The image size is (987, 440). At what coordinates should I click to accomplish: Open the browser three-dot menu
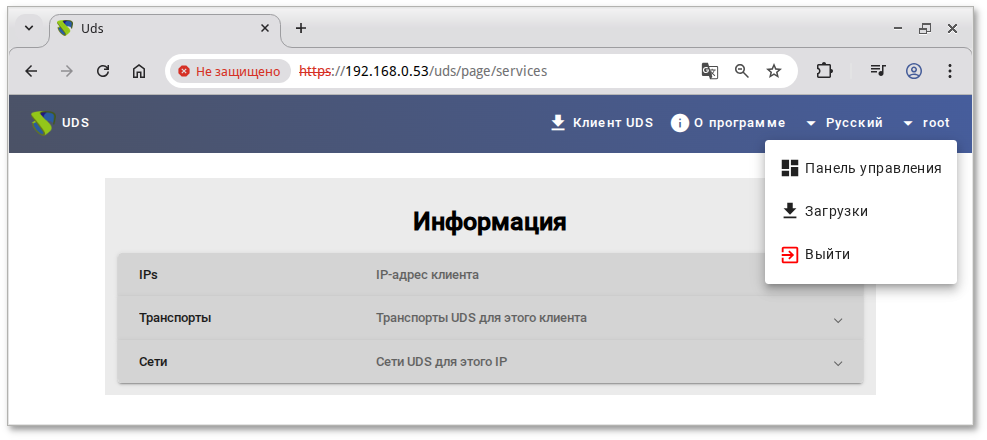950,71
